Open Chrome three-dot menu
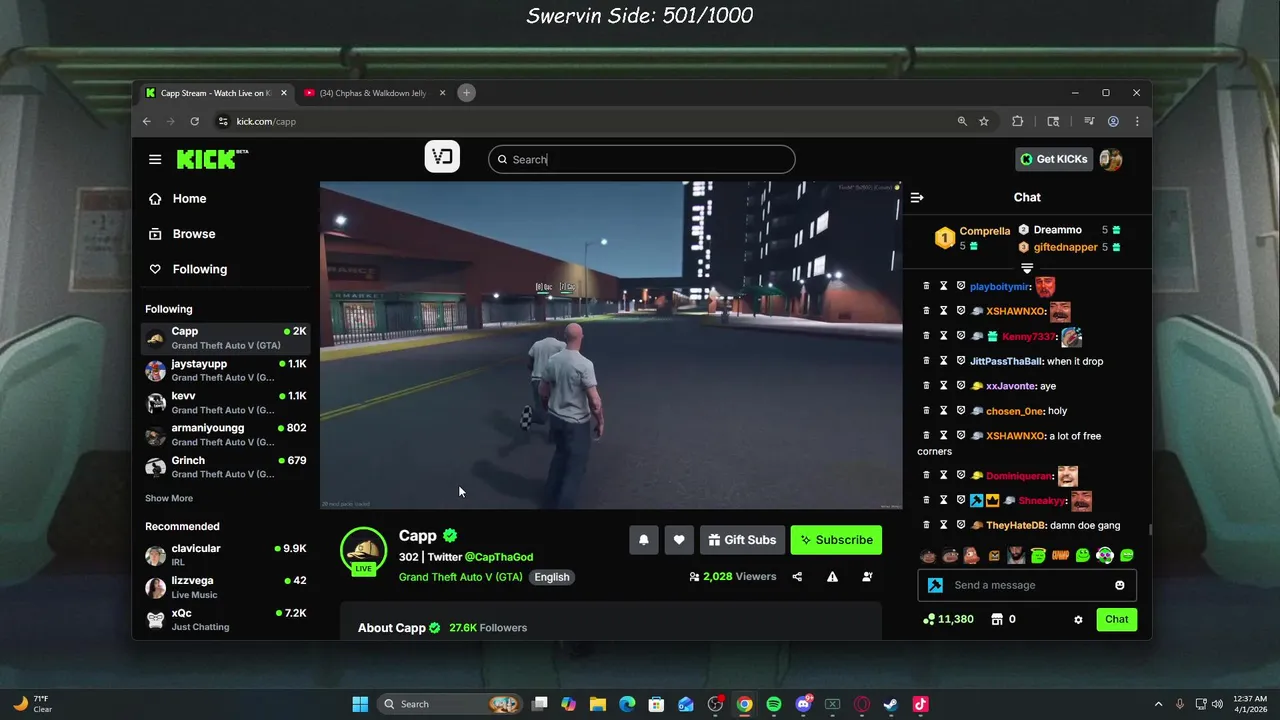The height and width of the screenshot is (720, 1280). [1137, 121]
